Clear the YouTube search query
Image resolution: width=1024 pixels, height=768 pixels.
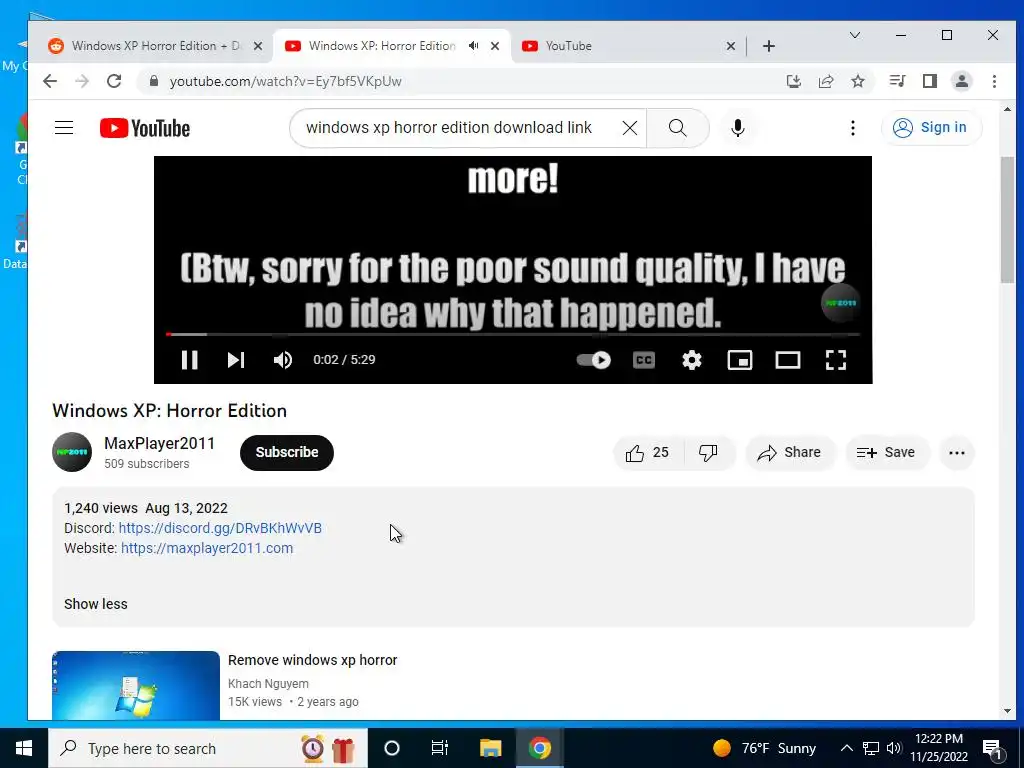click(630, 128)
